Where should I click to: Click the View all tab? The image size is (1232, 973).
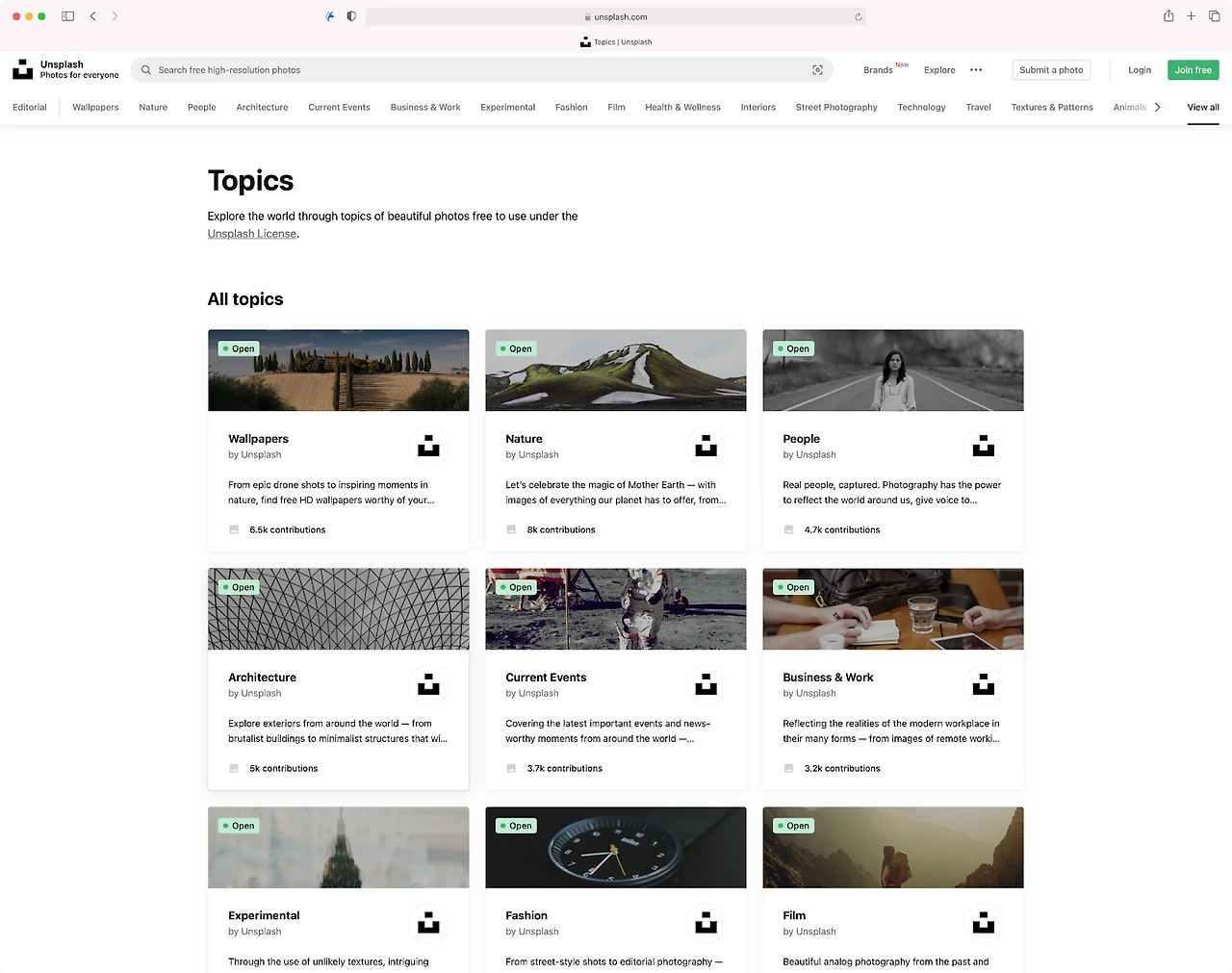pyautogui.click(x=1203, y=108)
